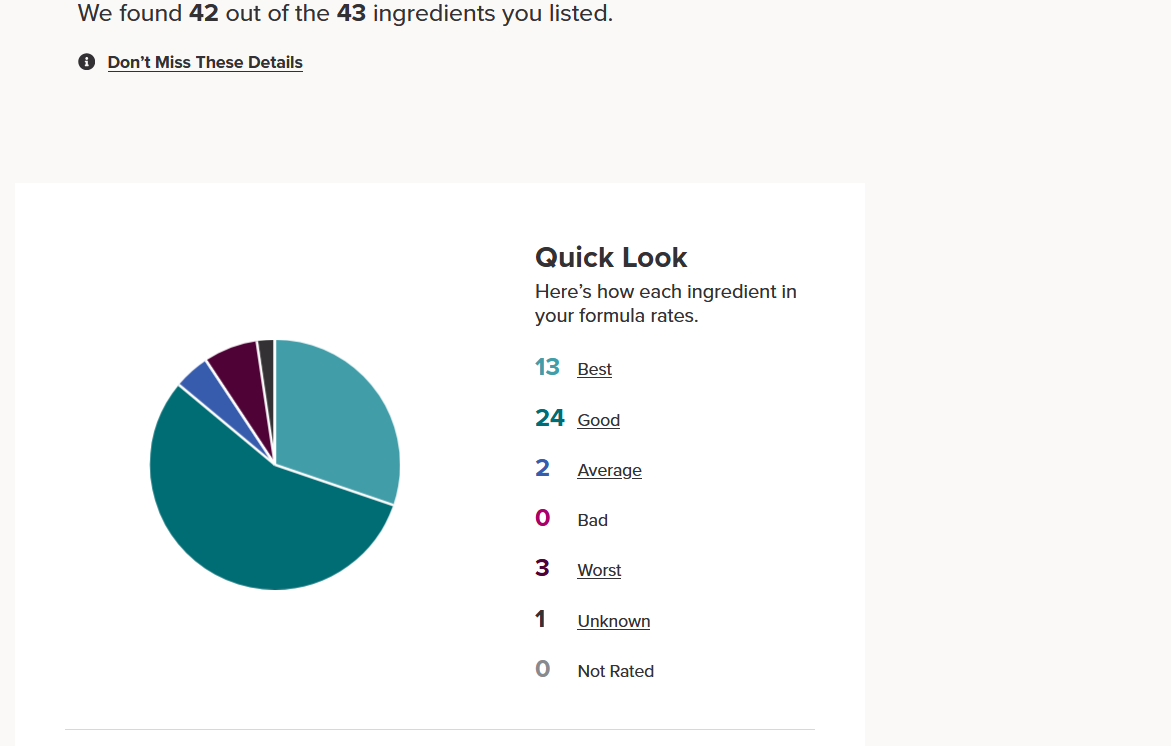Screen dimensions: 1171x746
Task: View the Worst rated ingredients link
Action: click(x=599, y=570)
